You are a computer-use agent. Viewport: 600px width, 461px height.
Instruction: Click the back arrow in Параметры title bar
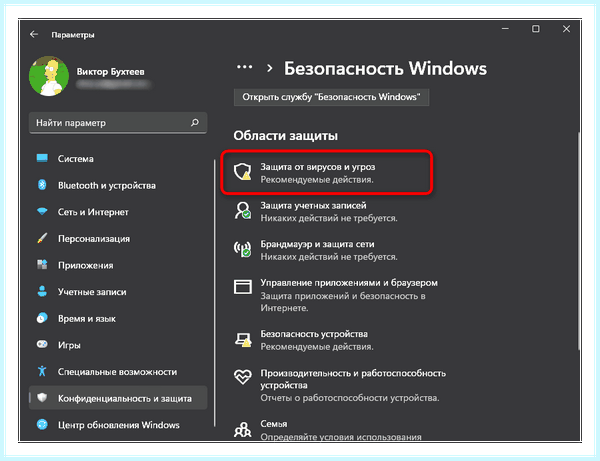pyautogui.click(x=34, y=34)
